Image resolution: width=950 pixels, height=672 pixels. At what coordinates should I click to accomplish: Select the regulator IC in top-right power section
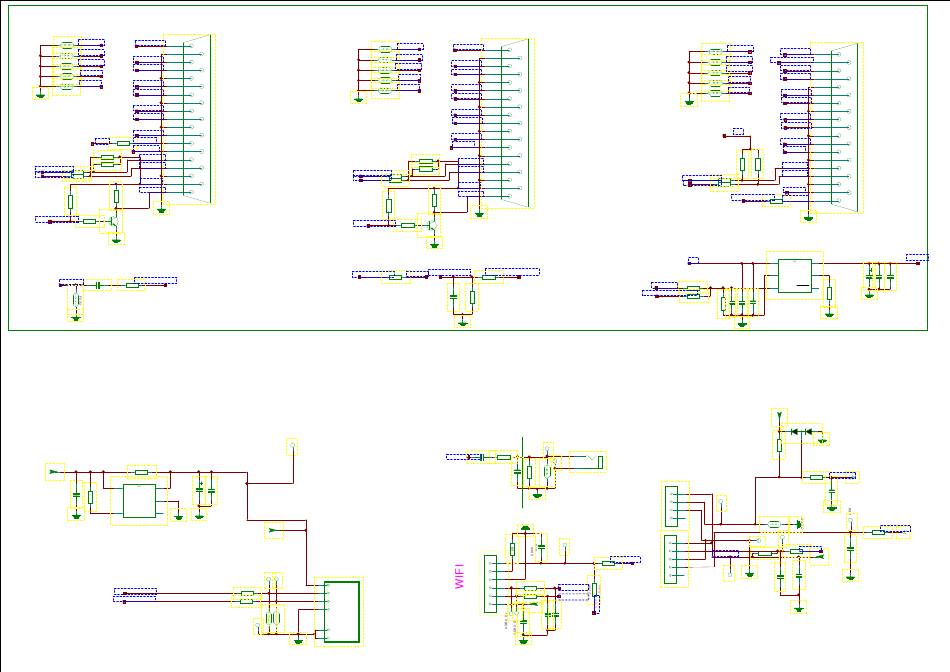pos(795,276)
